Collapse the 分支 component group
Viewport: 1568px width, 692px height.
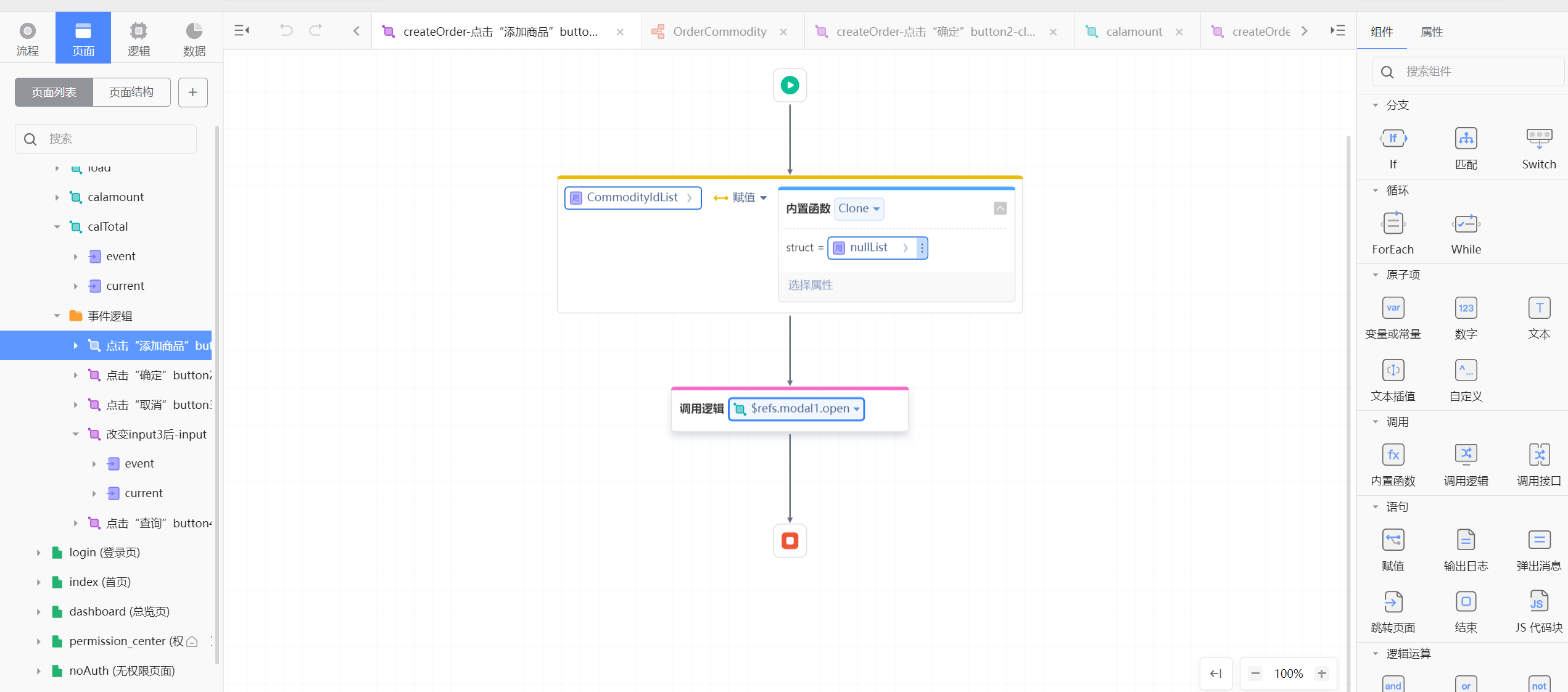tap(1375, 105)
